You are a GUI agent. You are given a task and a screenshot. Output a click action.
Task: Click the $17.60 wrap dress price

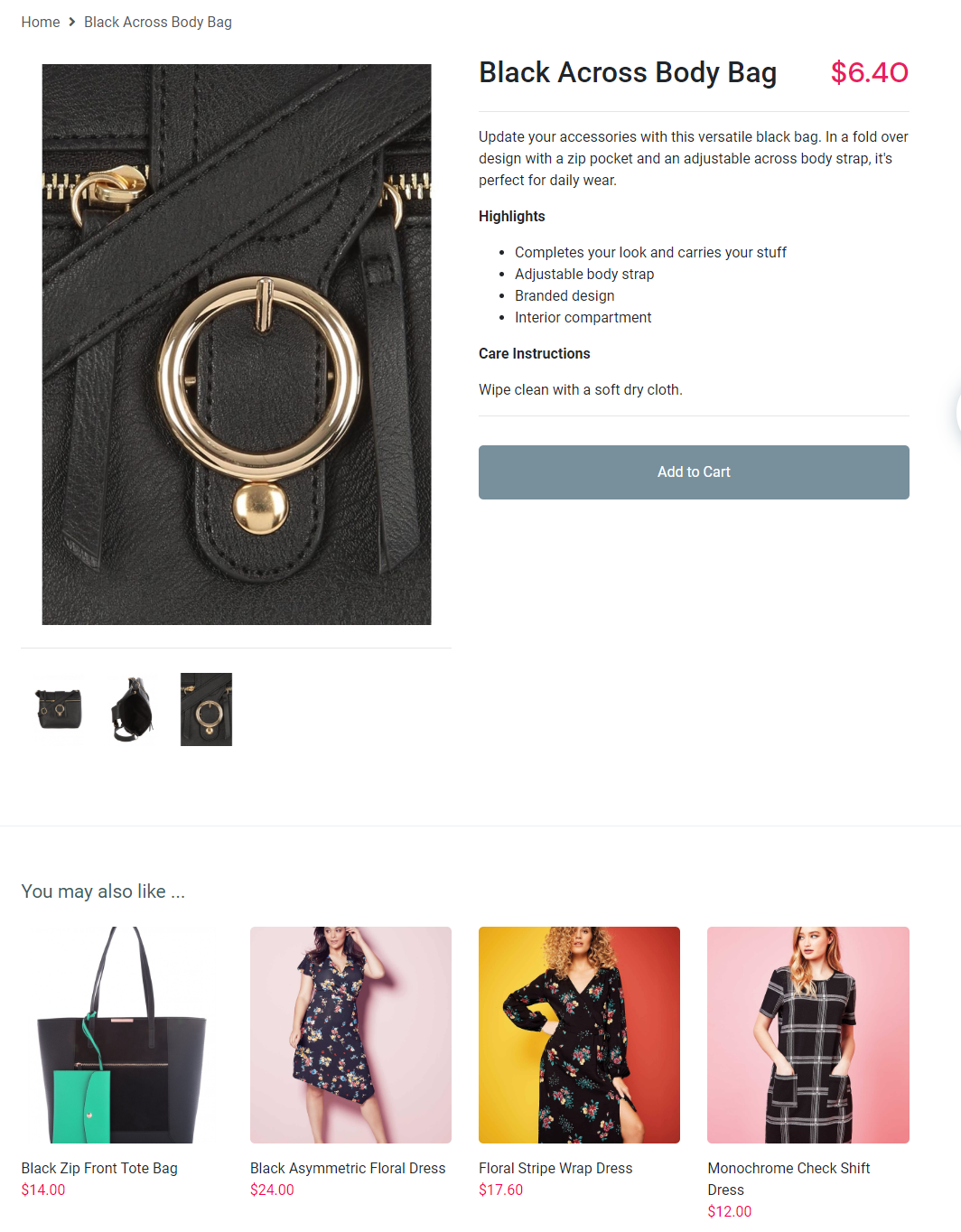coord(500,1190)
